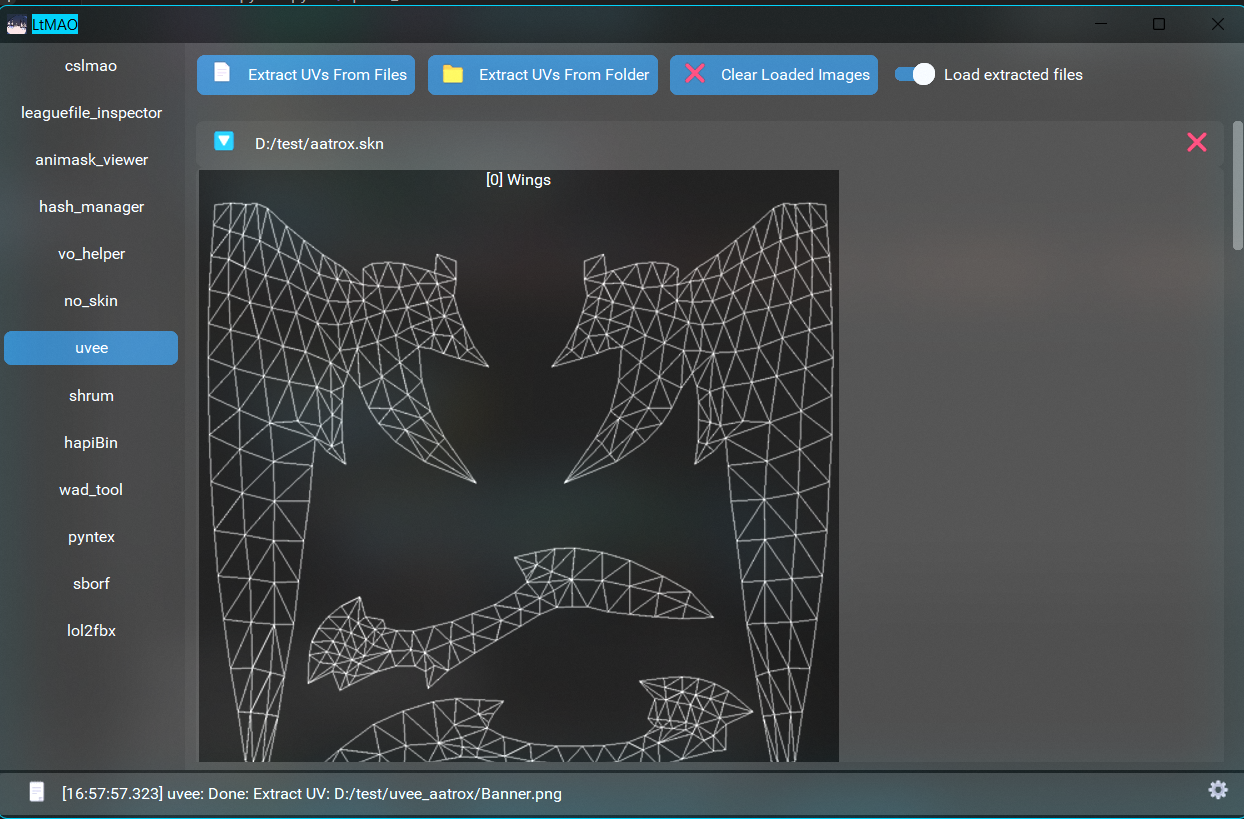Open the pyntex tool

point(91,537)
